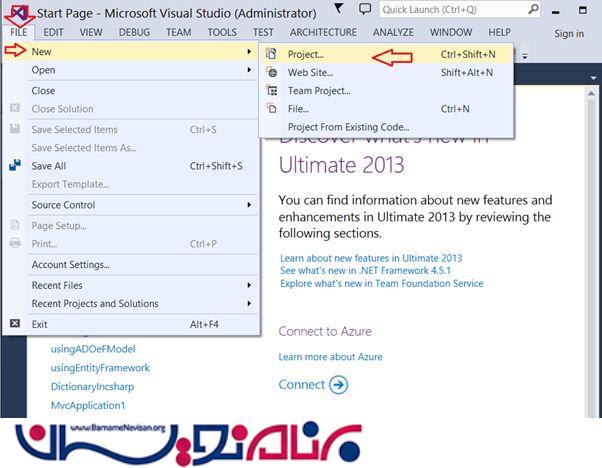Open Account Settings... menu entry
This screenshot has width=602, height=468.
131,265
